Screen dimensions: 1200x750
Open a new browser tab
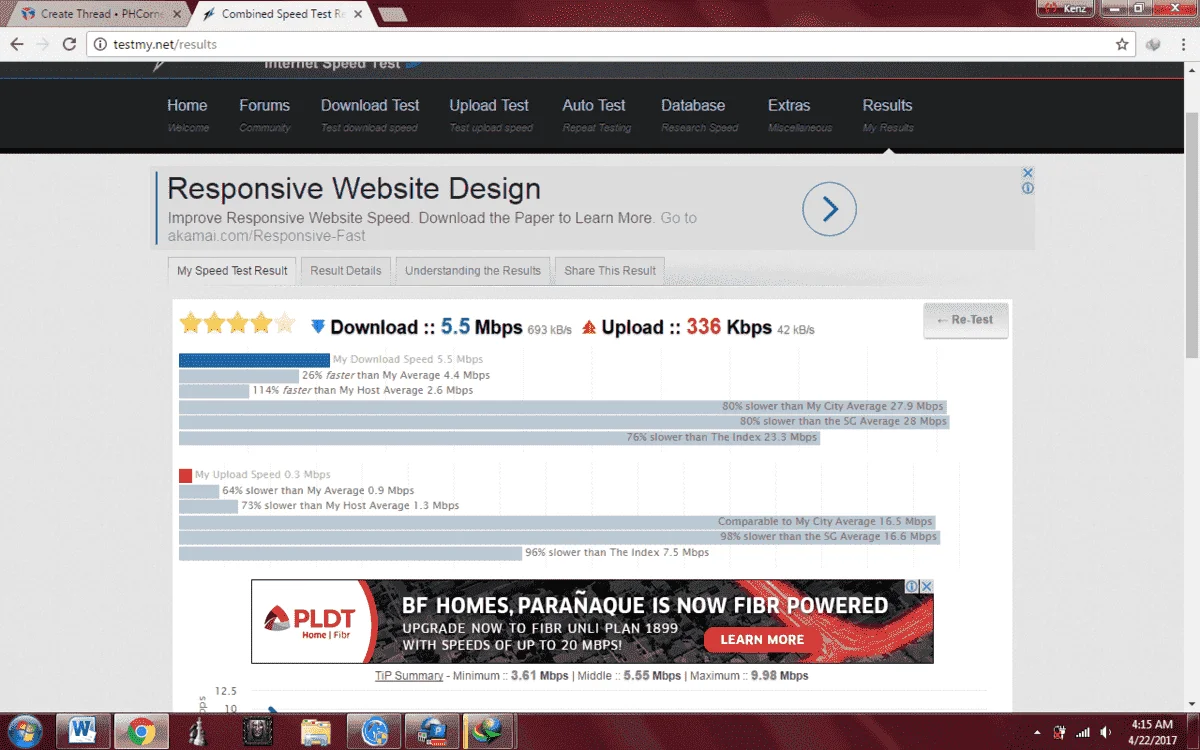[x=392, y=14]
